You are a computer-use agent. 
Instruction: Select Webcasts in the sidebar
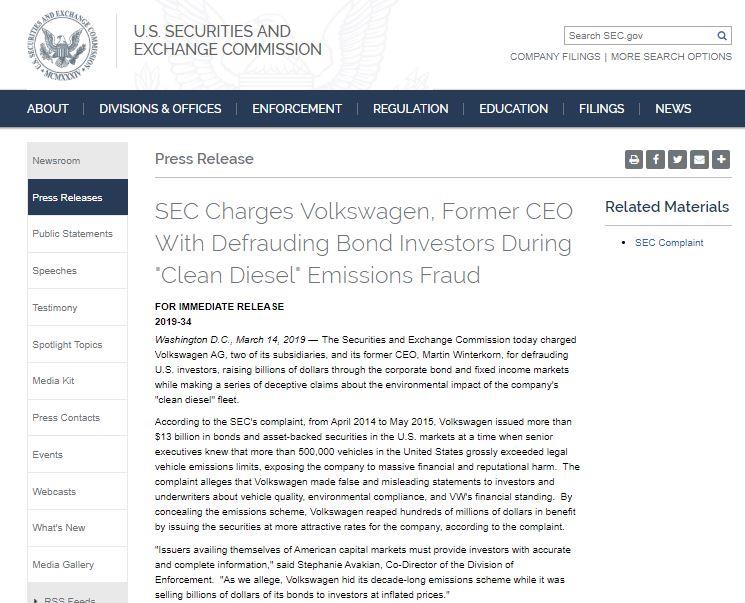coord(77,492)
